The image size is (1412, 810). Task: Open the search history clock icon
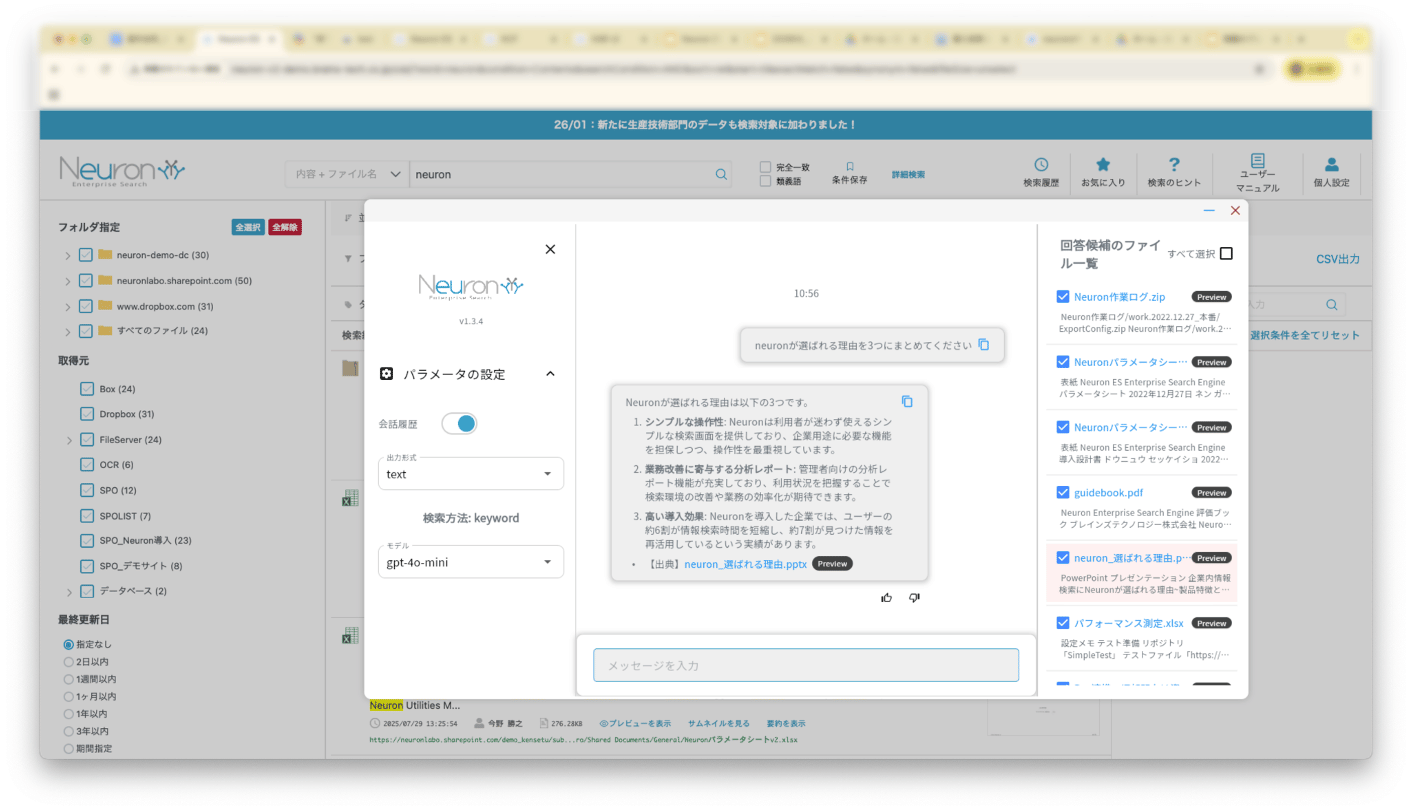click(x=1041, y=165)
